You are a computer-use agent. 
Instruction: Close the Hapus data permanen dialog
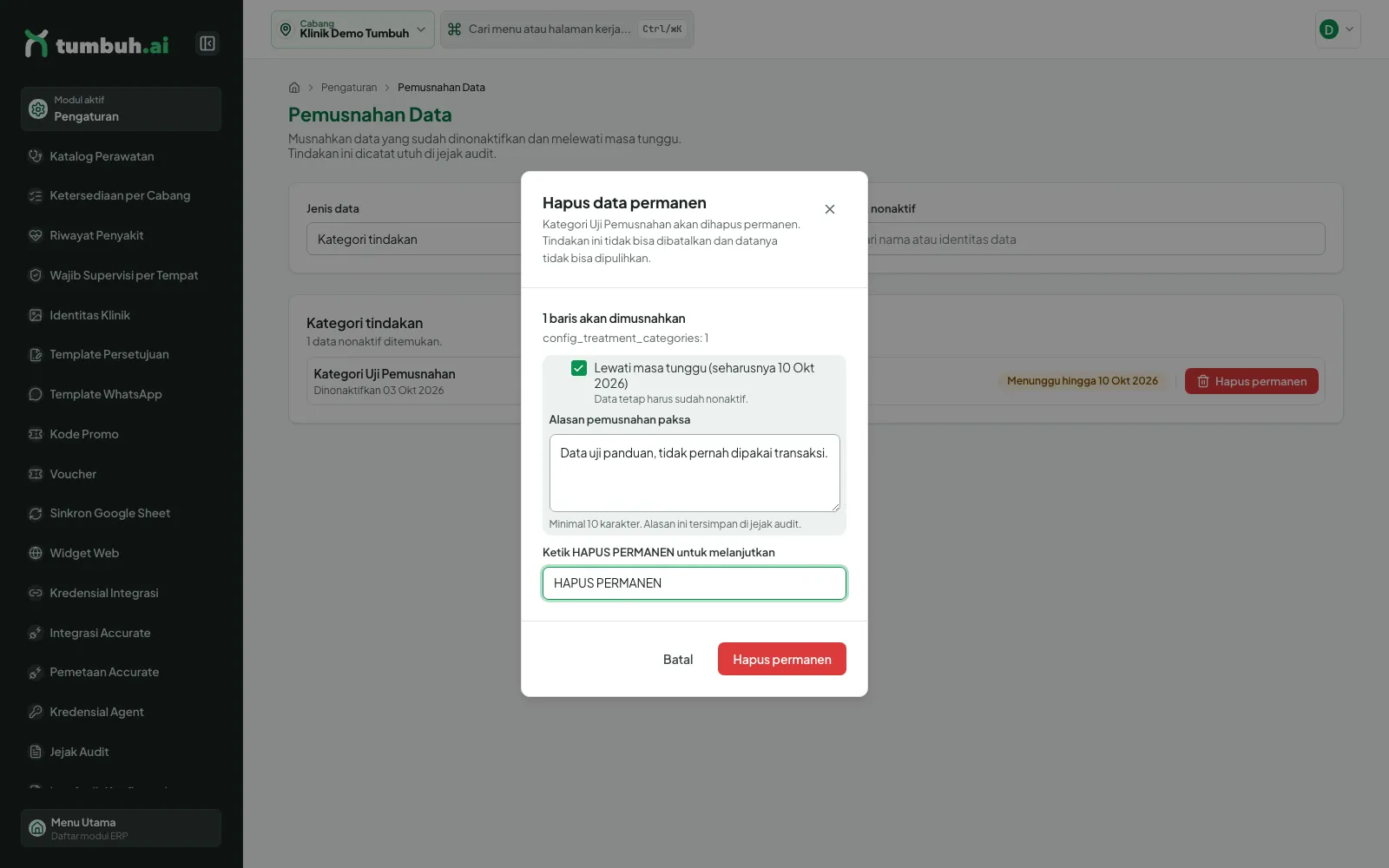coord(830,209)
